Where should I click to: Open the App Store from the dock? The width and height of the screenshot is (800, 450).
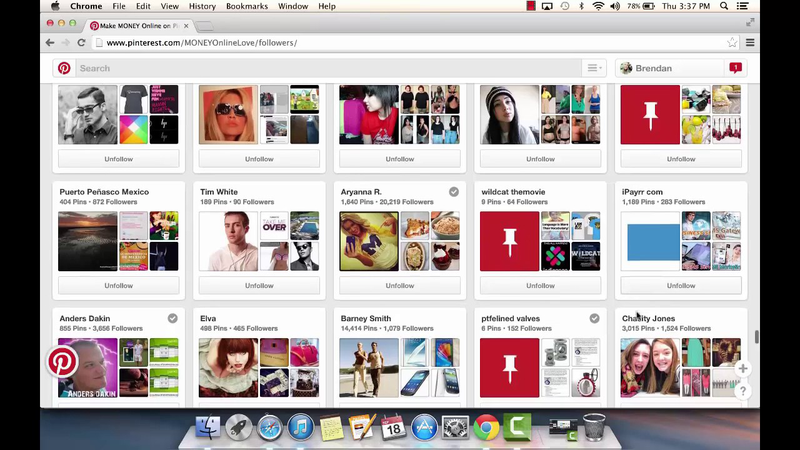click(424, 427)
